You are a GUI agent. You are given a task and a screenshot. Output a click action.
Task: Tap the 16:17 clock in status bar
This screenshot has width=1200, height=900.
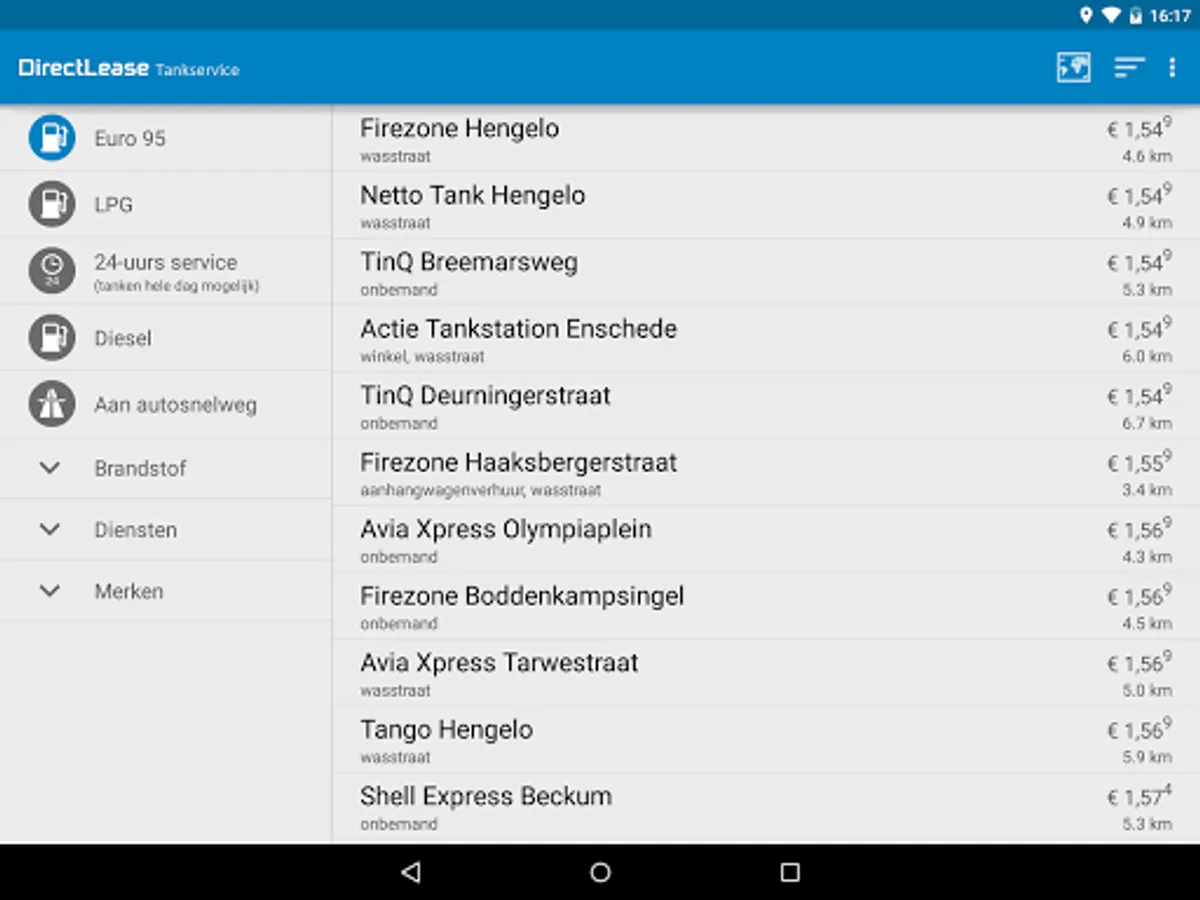(x=1170, y=15)
